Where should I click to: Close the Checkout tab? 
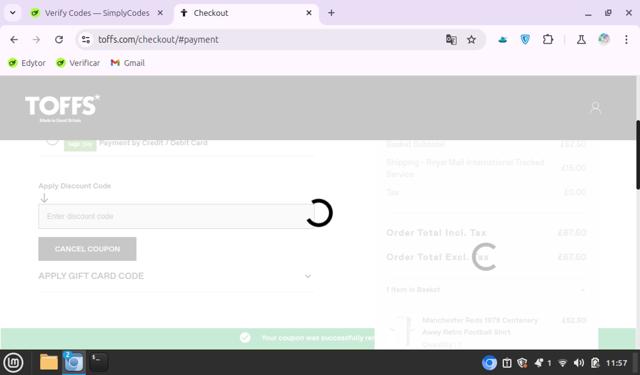(x=309, y=13)
